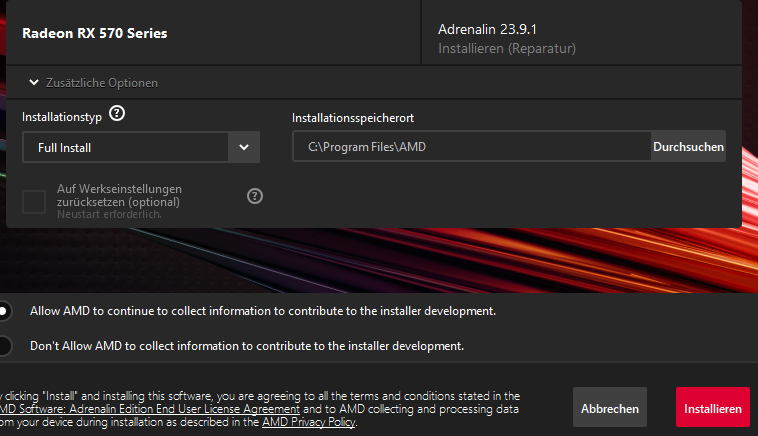
Task: Select Allow AMD to collect information radio
Action: (4, 311)
